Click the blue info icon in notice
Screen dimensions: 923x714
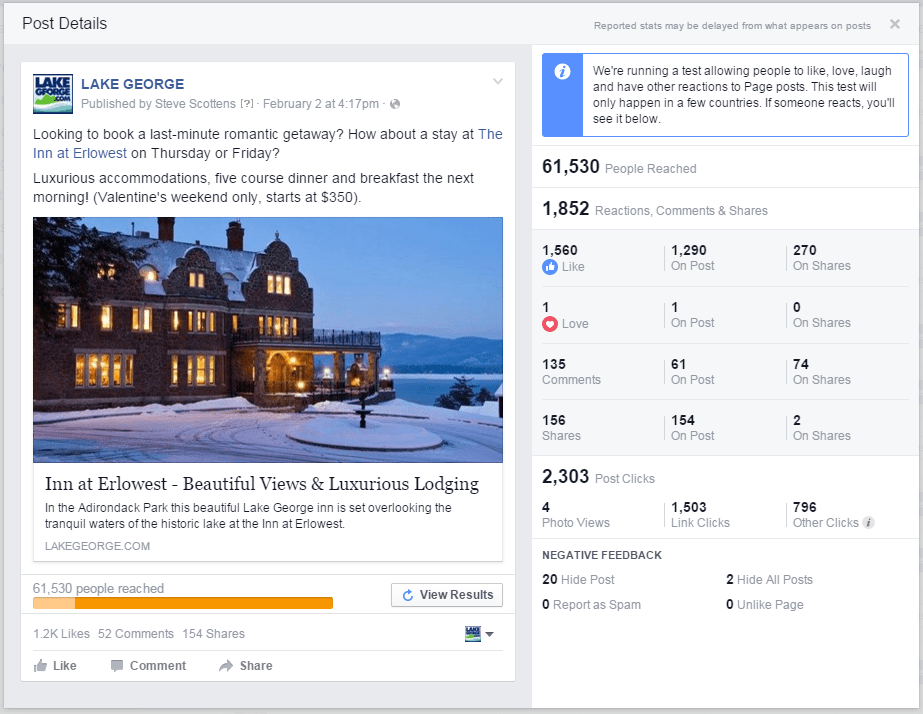click(x=562, y=72)
